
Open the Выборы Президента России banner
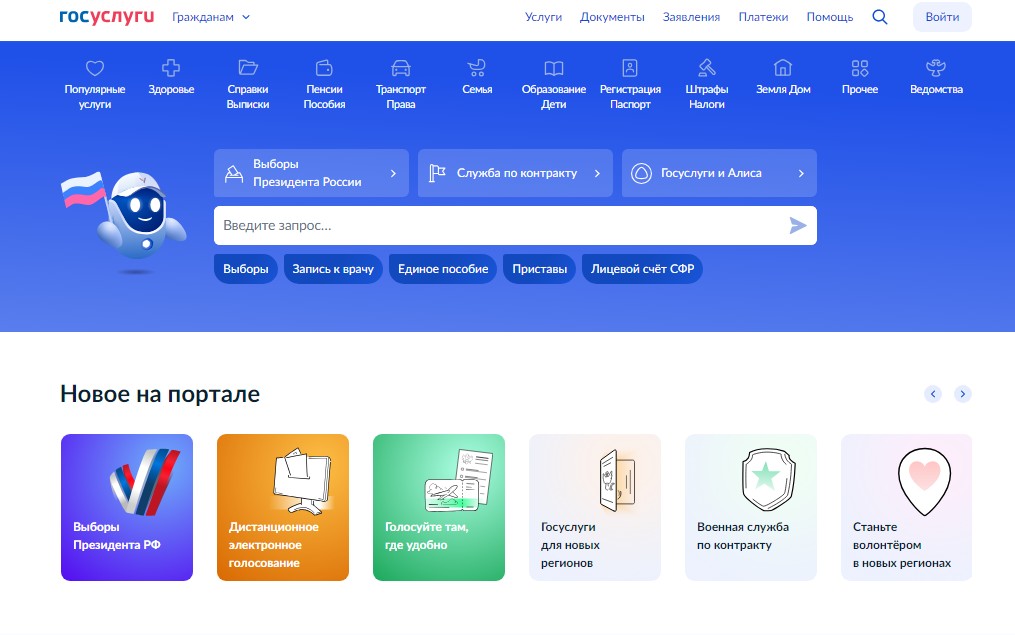311,173
